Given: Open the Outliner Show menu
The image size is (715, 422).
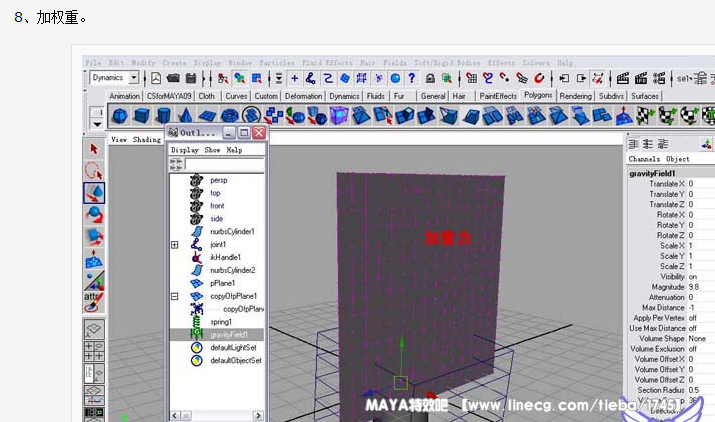Looking at the screenshot, I should pos(212,150).
